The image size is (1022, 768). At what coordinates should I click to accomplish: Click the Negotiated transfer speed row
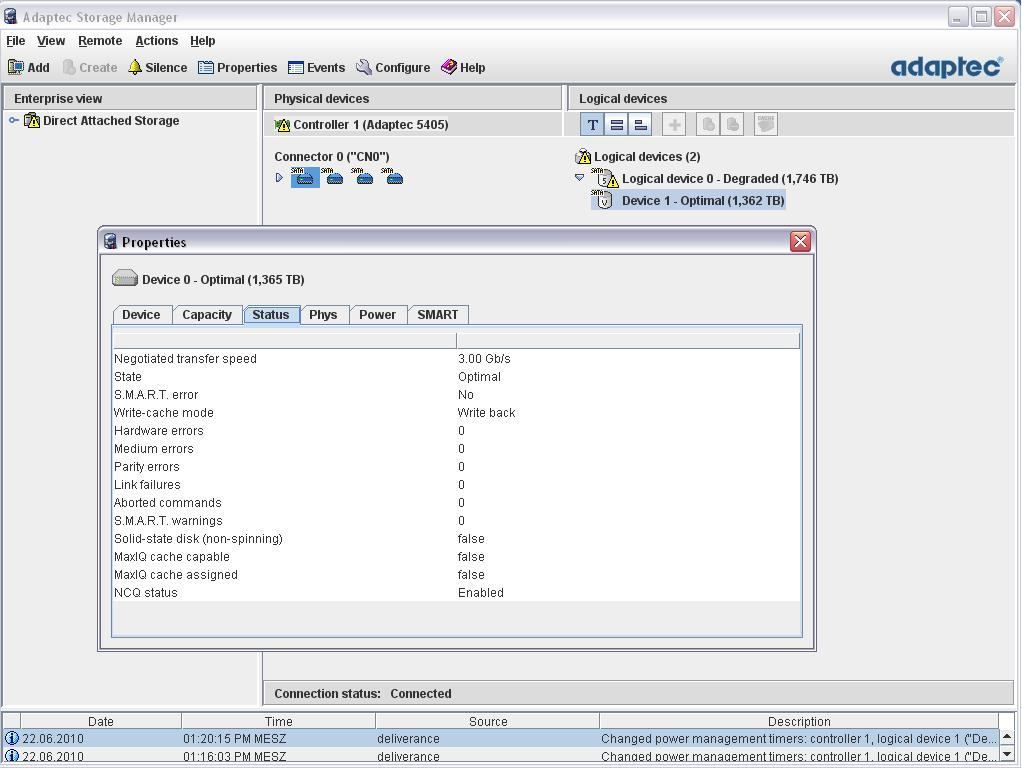coord(456,359)
